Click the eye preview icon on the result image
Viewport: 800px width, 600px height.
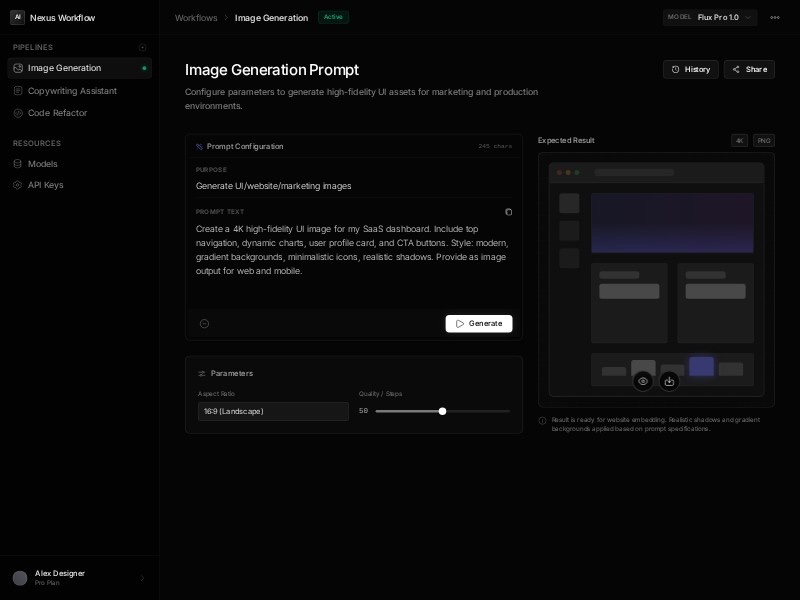pos(643,381)
